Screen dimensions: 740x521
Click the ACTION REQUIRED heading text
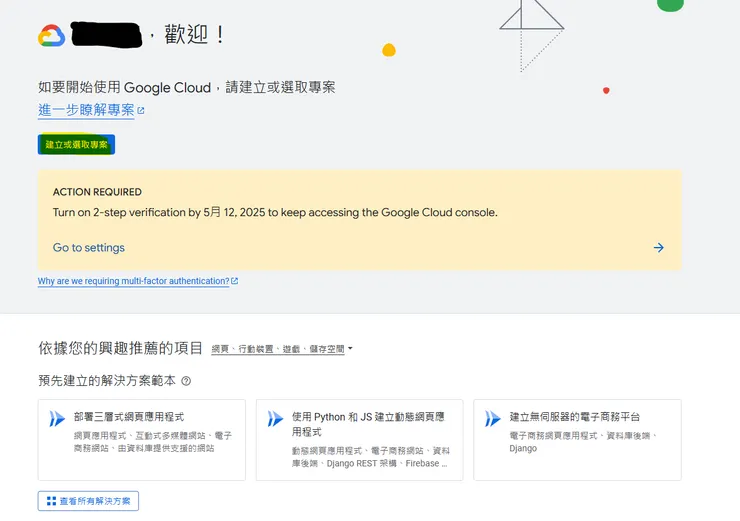point(97,192)
